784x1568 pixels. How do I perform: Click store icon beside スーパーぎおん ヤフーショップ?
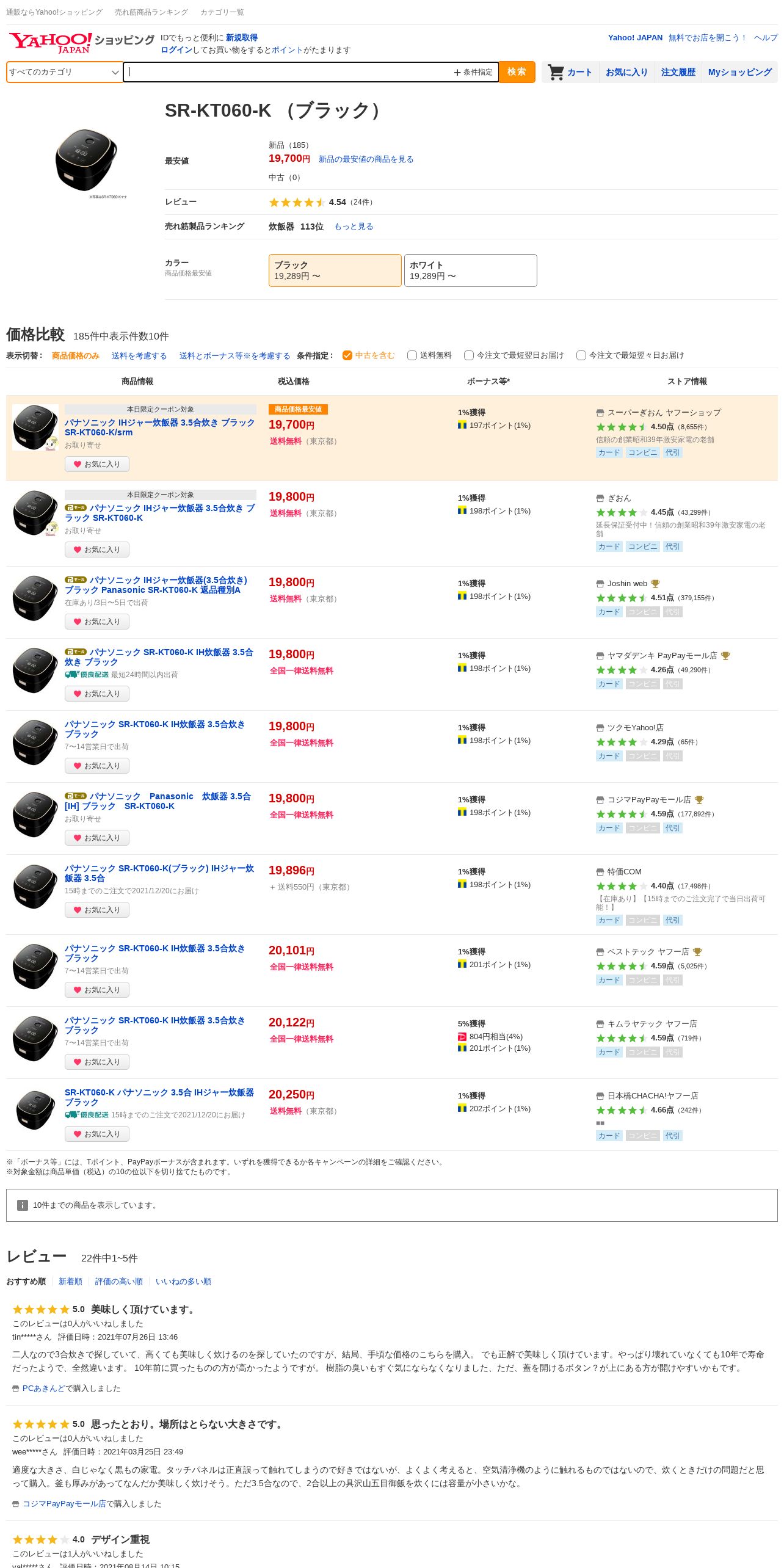click(600, 413)
